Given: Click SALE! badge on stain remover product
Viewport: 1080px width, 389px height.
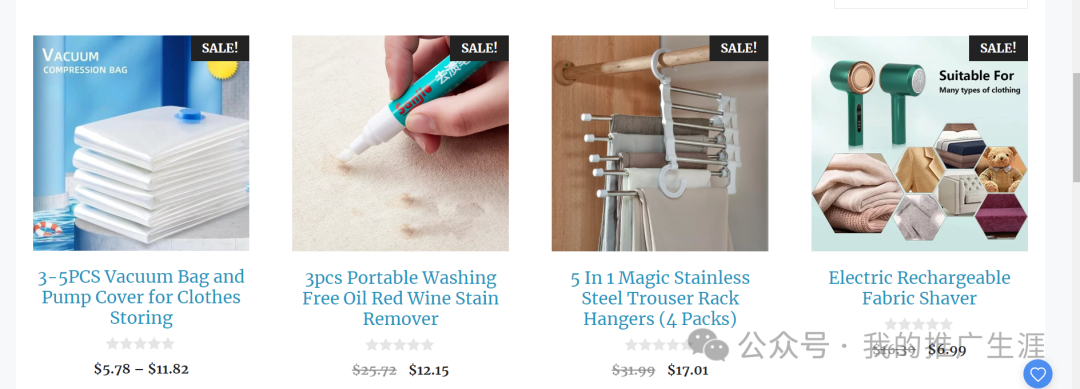Looking at the screenshot, I should pyautogui.click(x=479, y=48).
